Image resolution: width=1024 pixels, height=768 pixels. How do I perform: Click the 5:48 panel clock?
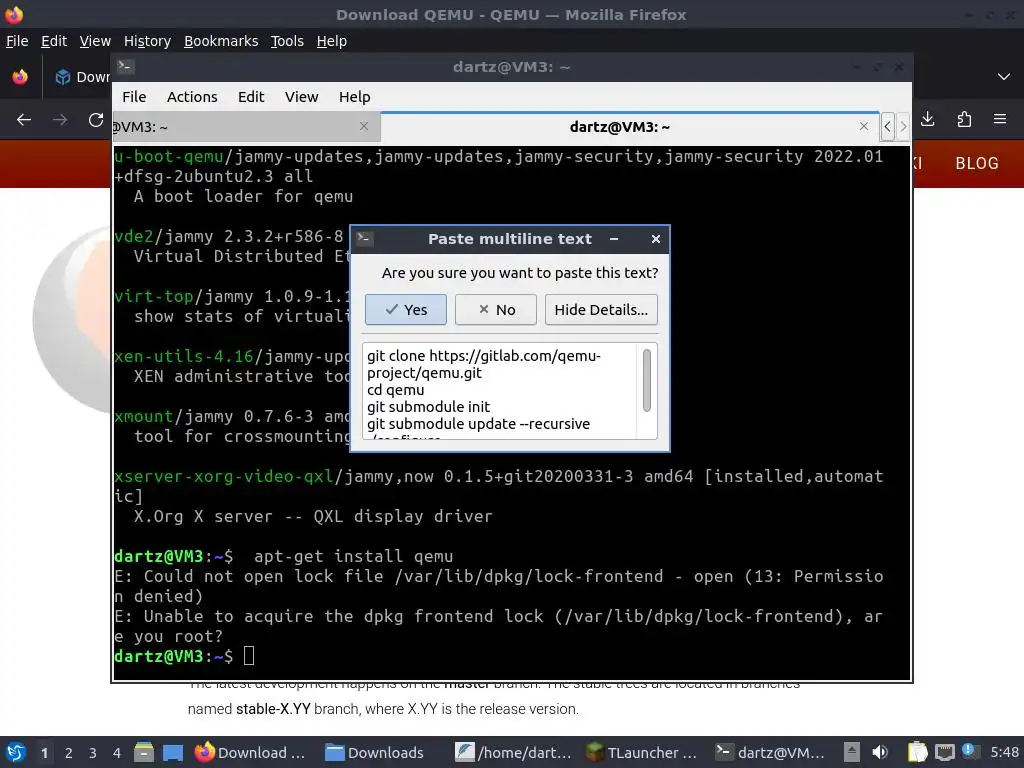(1004, 752)
